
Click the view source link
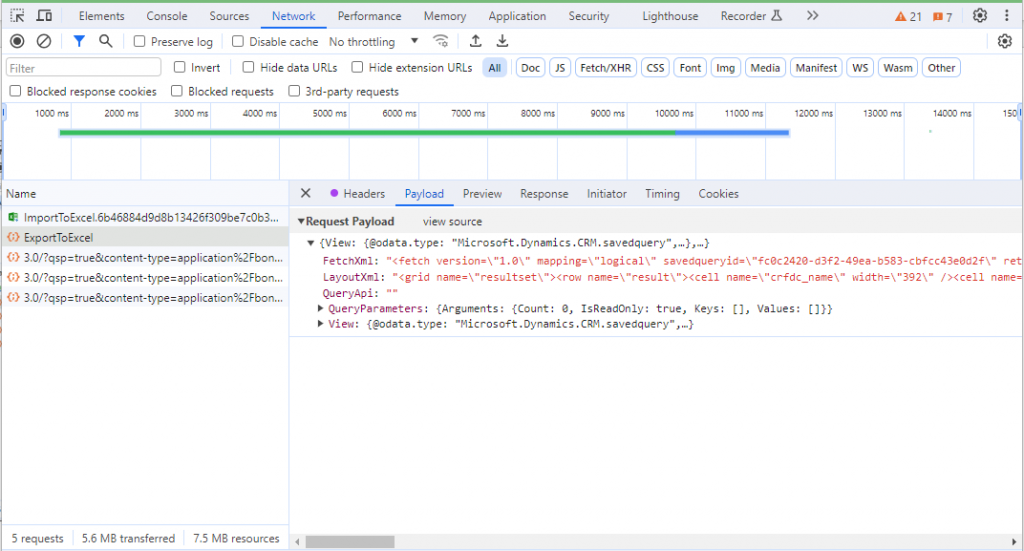pos(452,221)
